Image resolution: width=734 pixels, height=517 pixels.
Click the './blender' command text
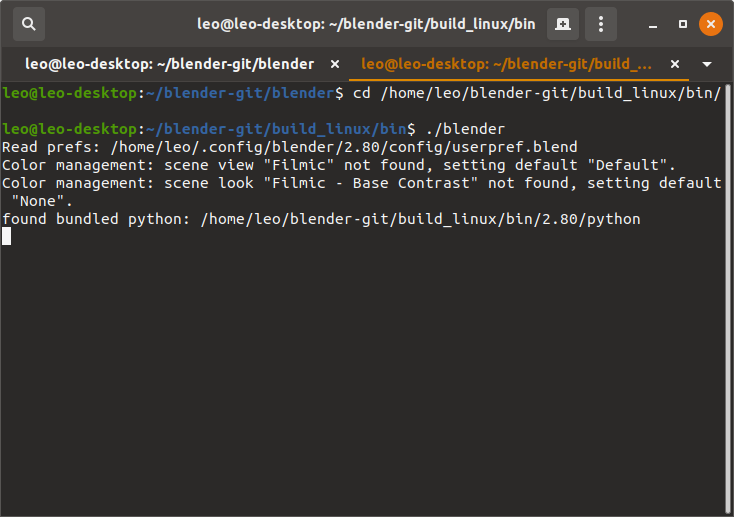point(465,129)
